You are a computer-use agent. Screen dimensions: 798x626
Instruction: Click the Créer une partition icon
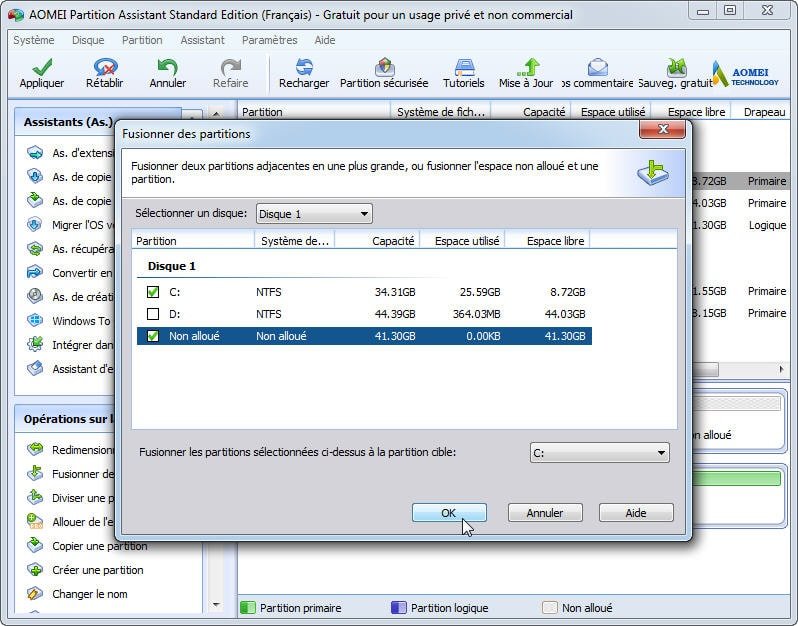click(35, 570)
